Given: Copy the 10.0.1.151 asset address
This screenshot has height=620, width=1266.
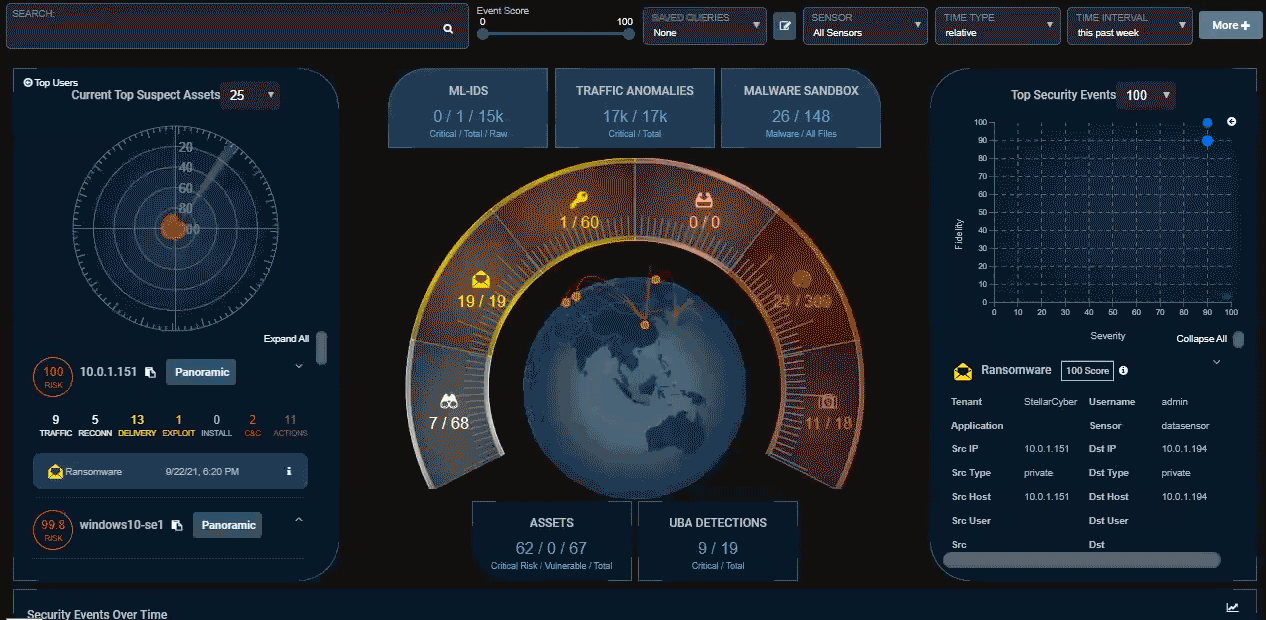Looking at the screenshot, I should click(150, 372).
